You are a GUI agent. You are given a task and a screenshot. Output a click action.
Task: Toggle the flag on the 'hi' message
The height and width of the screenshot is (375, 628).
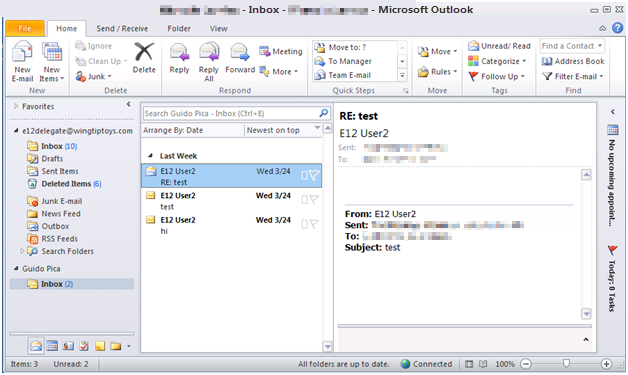point(314,224)
